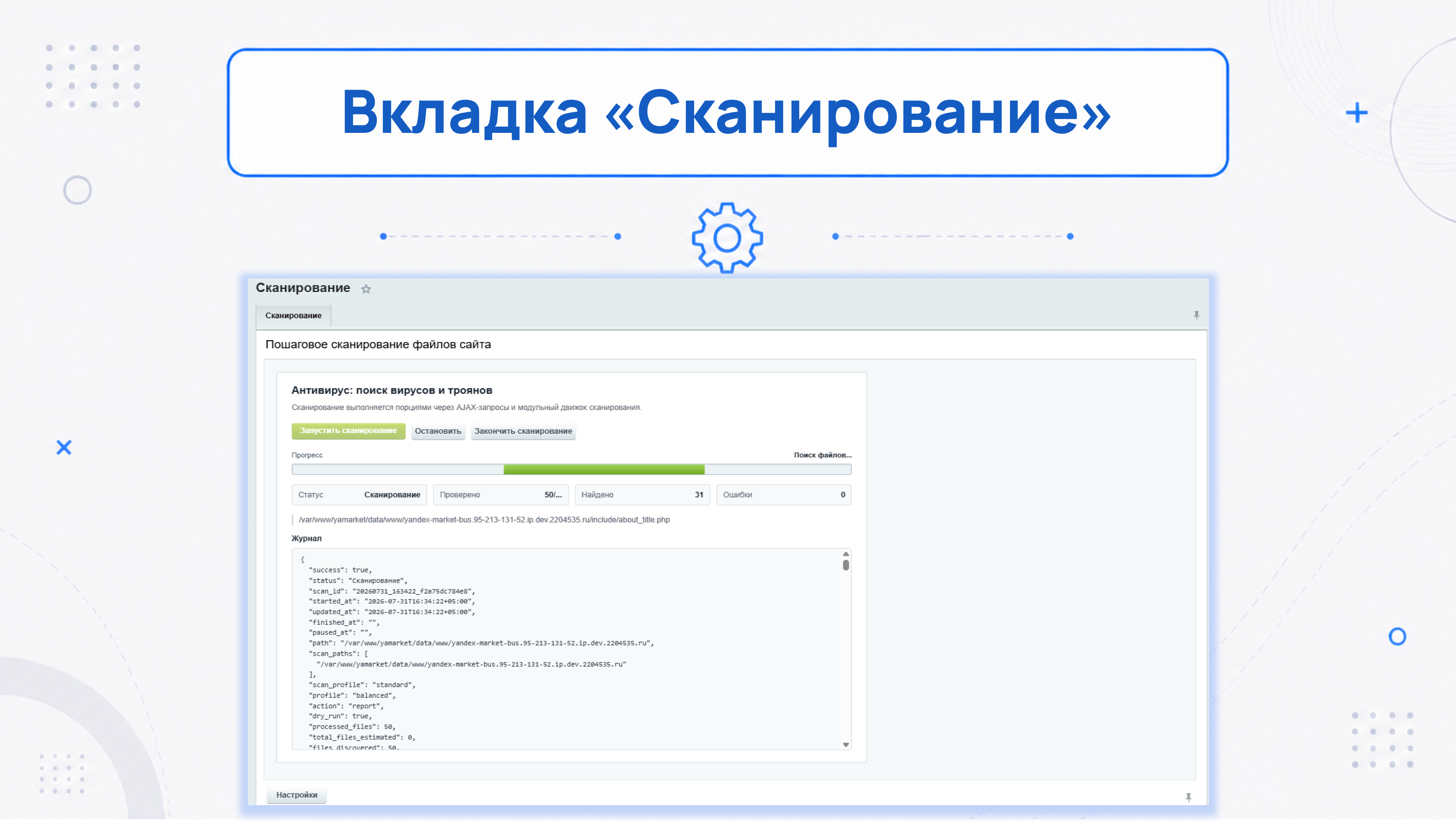Viewport: 1456px width, 824px height.
Task: Click the "finished_at" log line
Action: click(344, 623)
